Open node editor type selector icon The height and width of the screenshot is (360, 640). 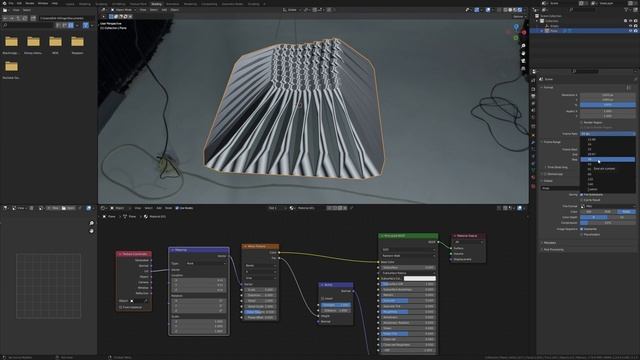pos(103,208)
